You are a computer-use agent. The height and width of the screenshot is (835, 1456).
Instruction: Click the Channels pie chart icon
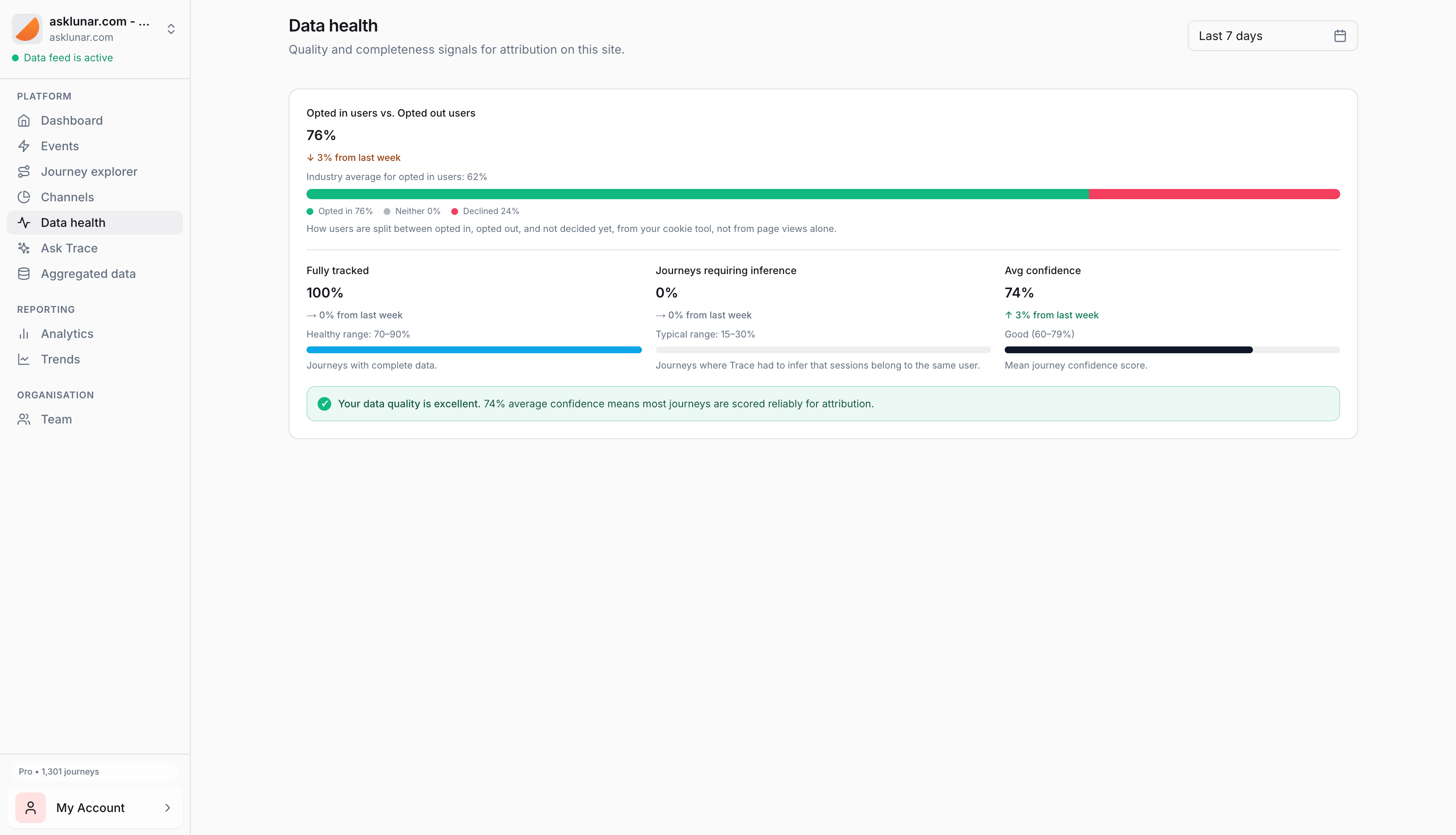[23, 197]
